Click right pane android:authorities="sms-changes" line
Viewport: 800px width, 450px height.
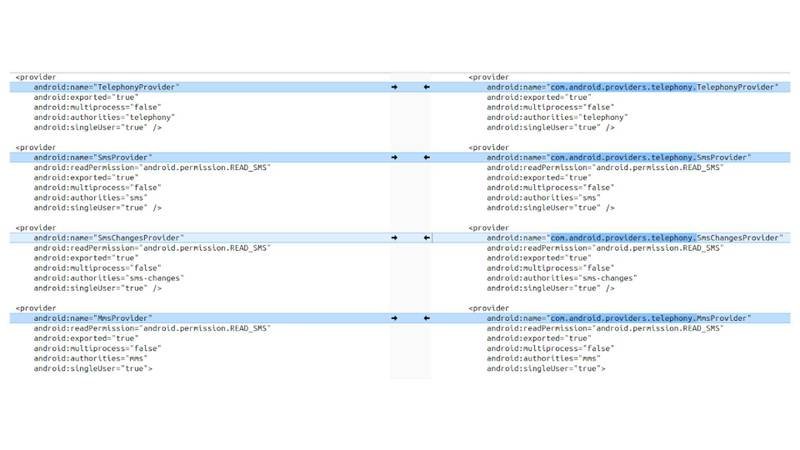coord(562,278)
